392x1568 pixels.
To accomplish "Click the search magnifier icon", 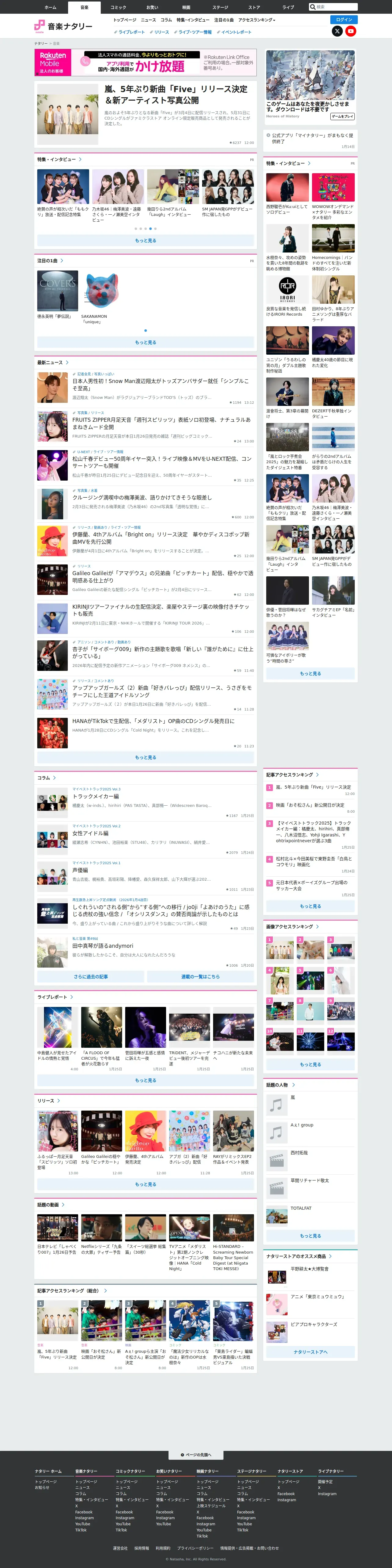I will [313, 7].
